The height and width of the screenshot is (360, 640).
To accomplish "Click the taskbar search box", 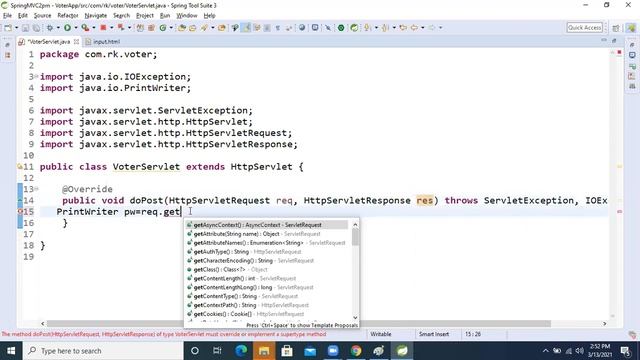I will point(102,351).
